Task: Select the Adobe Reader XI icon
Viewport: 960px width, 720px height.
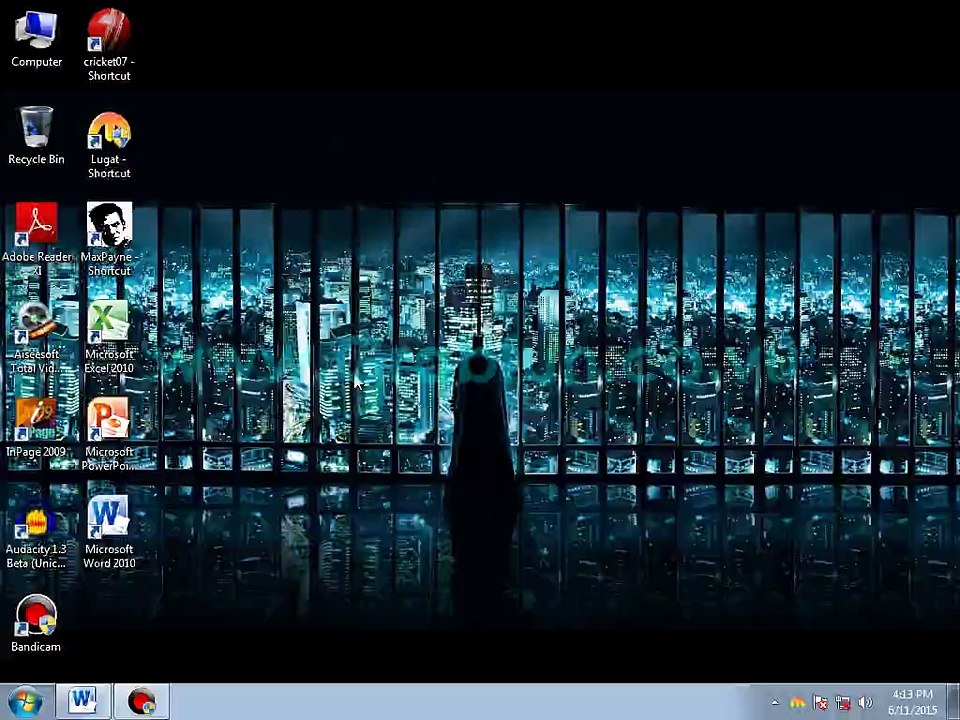Action: point(37,239)
